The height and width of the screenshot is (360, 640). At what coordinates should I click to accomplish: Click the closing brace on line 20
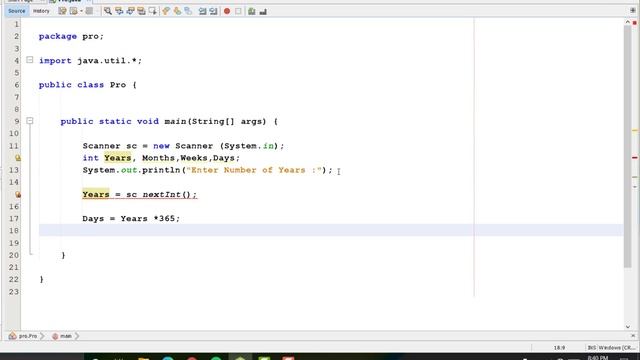(63, 255)
